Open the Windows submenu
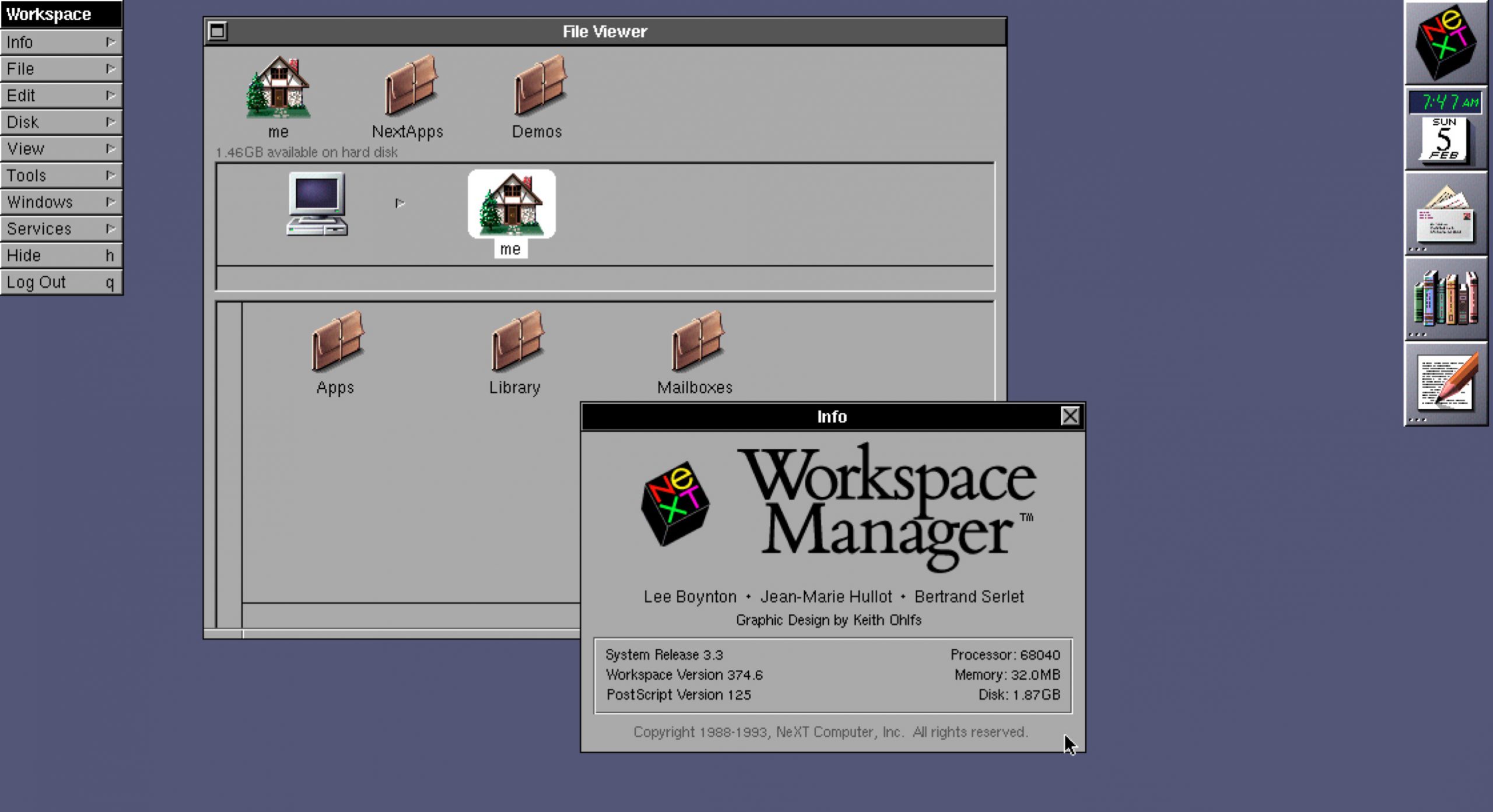This screenshot has height=812, width=1493. 61,202
